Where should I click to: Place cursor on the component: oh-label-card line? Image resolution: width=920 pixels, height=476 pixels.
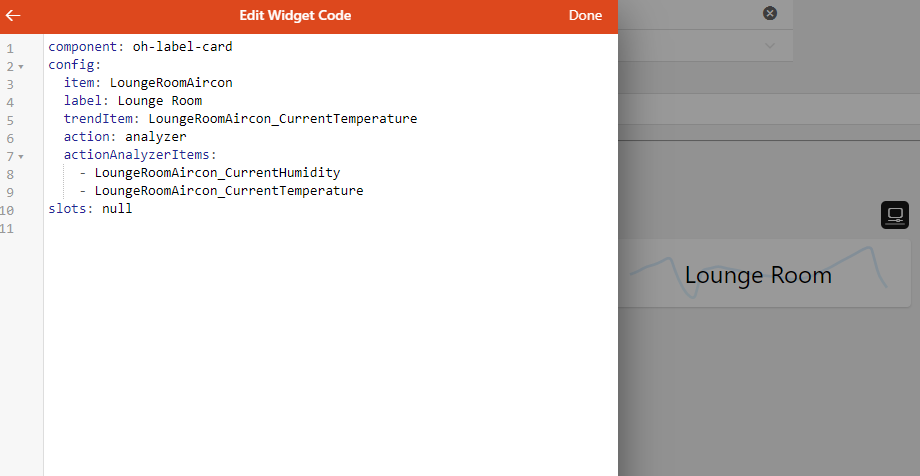(x=140, y=47)
